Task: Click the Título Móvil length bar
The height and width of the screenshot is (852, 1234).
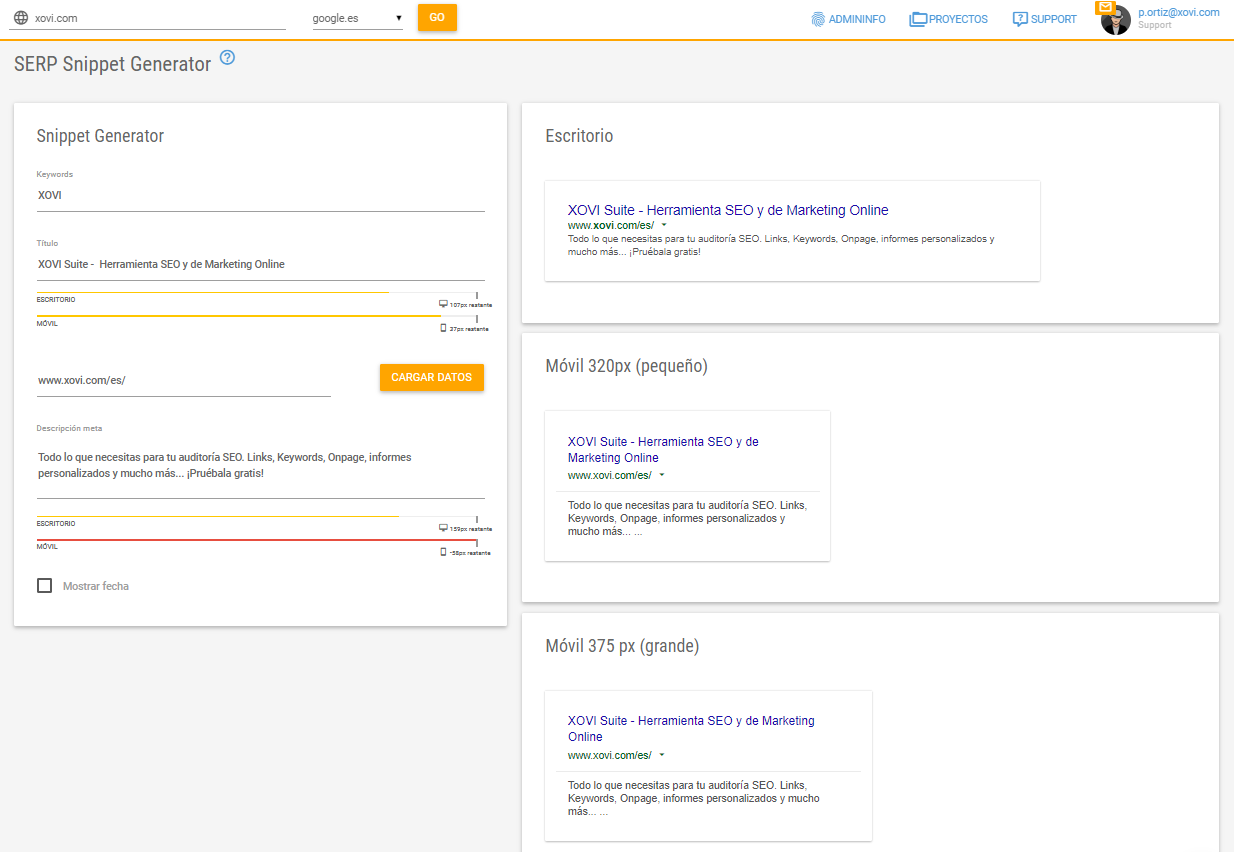Action: [x=257, y=316]
